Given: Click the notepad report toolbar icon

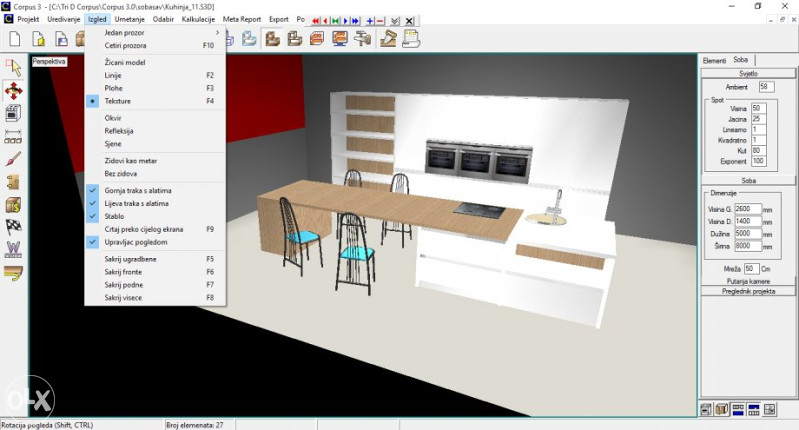Looking at the screenshot, I should [411, 39].
